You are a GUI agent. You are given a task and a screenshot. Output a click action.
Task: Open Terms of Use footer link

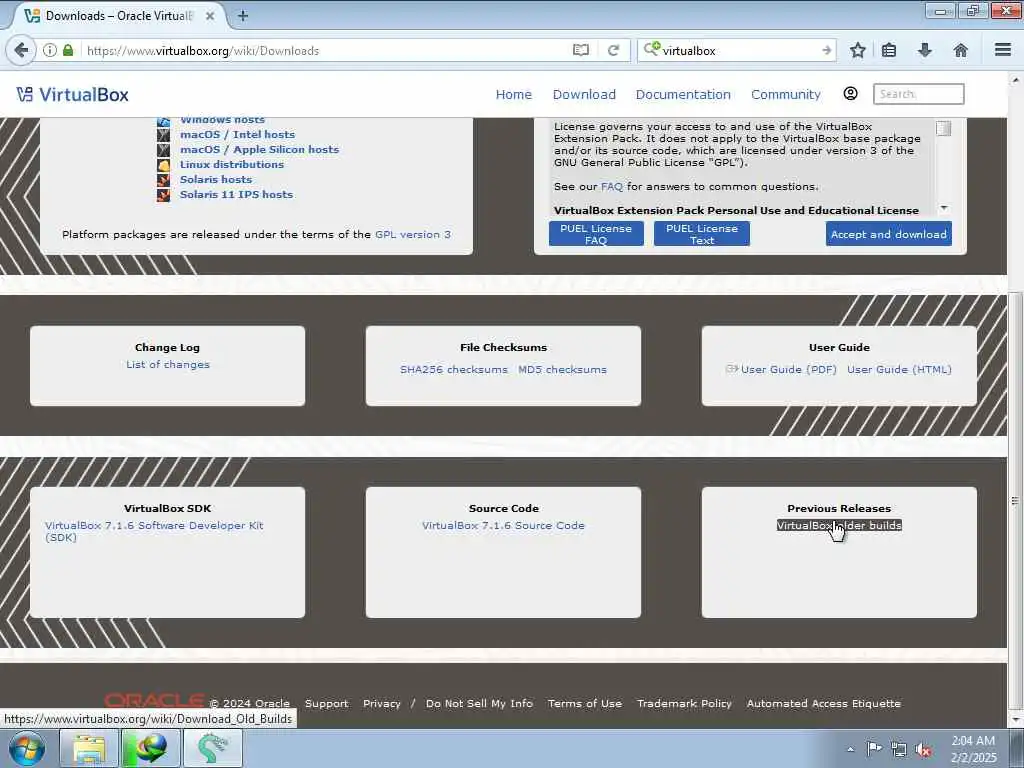pyautogui.click(x=585, y=703)
